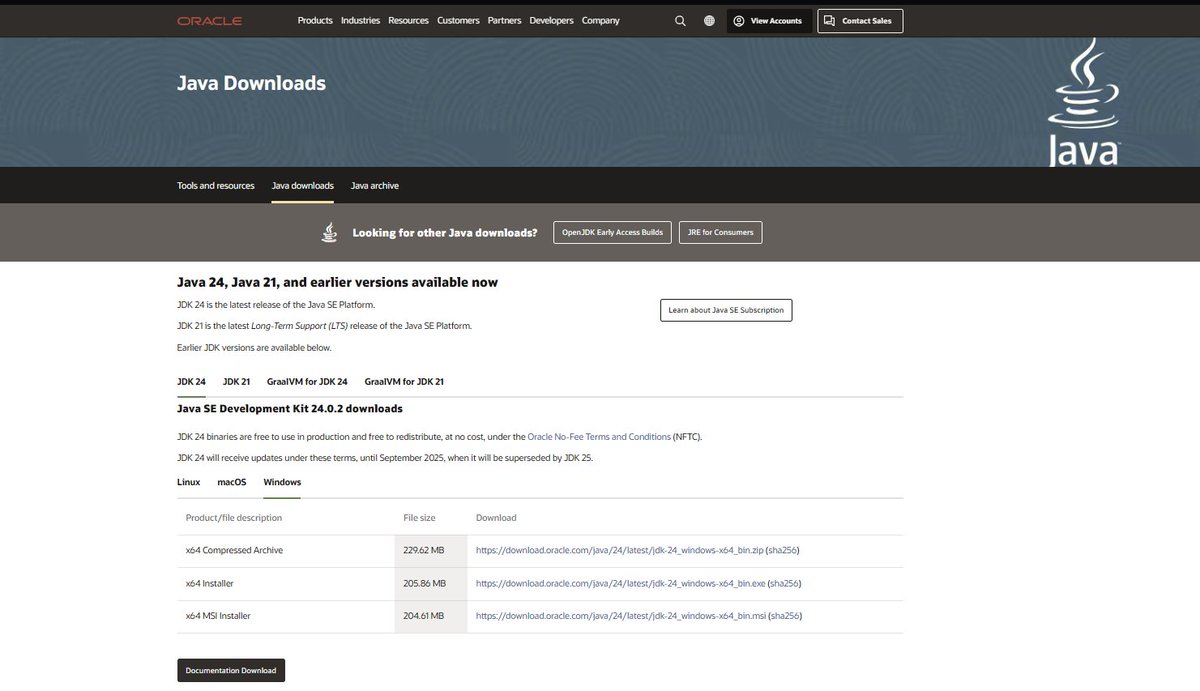The height and width of the screenshot is (691, 1200).
Task: Click the 'Download' column header
Action: [496, 518]
